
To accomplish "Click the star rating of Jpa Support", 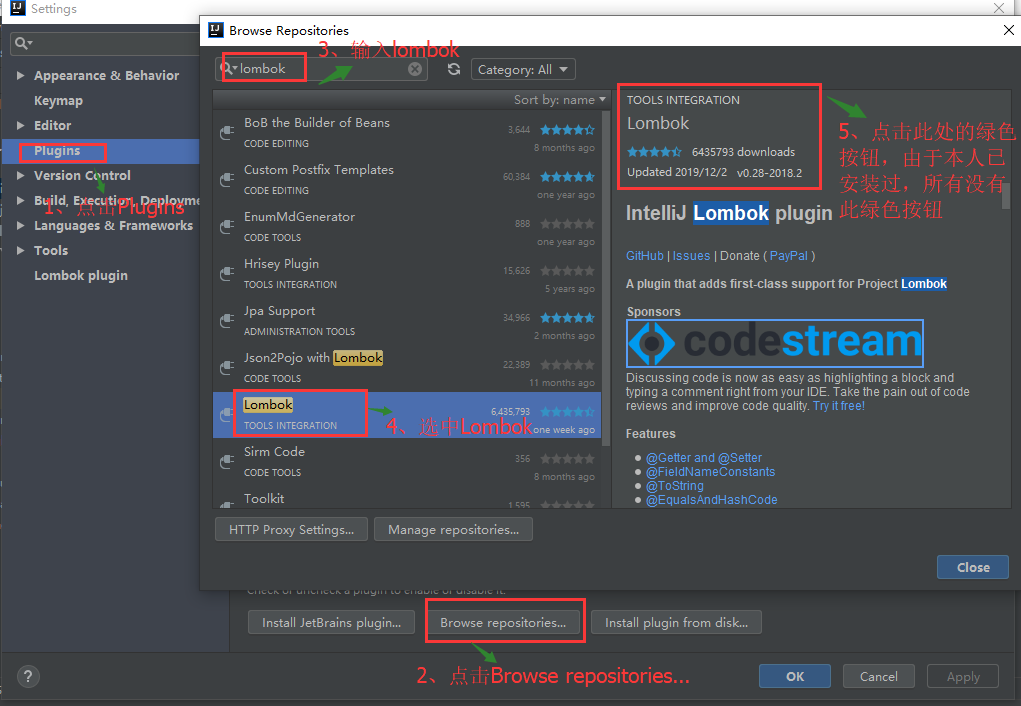I will [x=567, y=318].
